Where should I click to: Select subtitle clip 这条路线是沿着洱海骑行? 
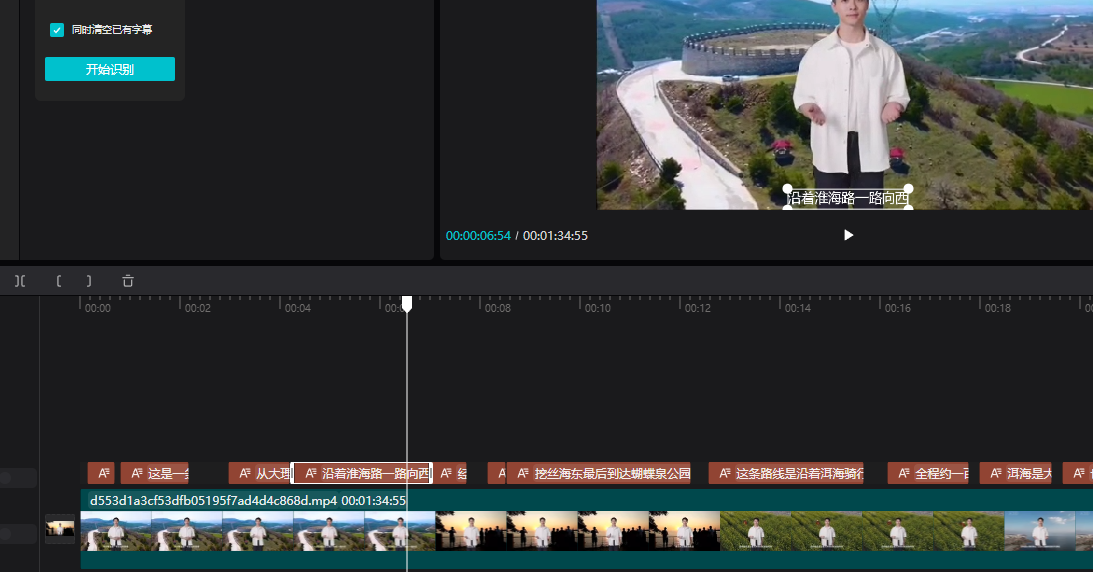pos(786,474)
